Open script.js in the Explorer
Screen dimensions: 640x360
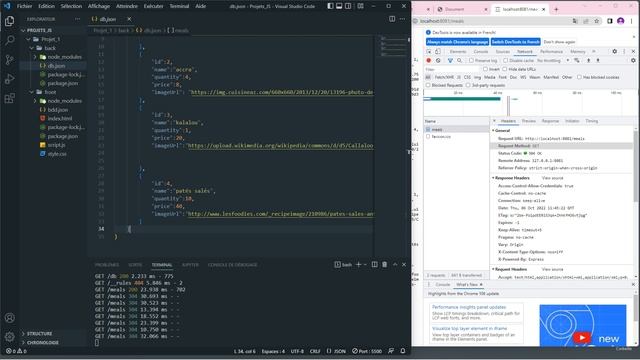[x=56, y=145]
